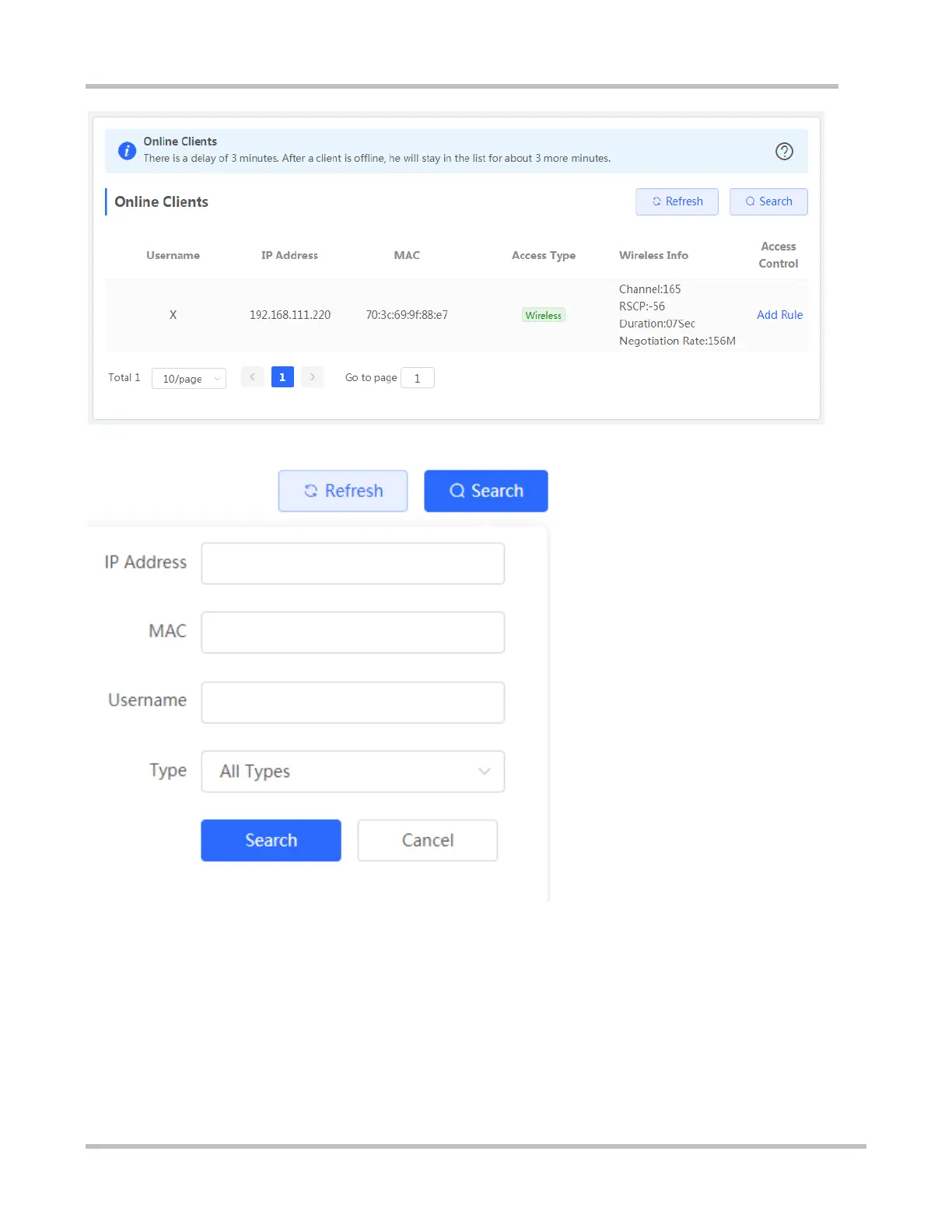The image size is (952, 1232).
Task: Click the blue info icon in banner
Action: pos(127,151)
